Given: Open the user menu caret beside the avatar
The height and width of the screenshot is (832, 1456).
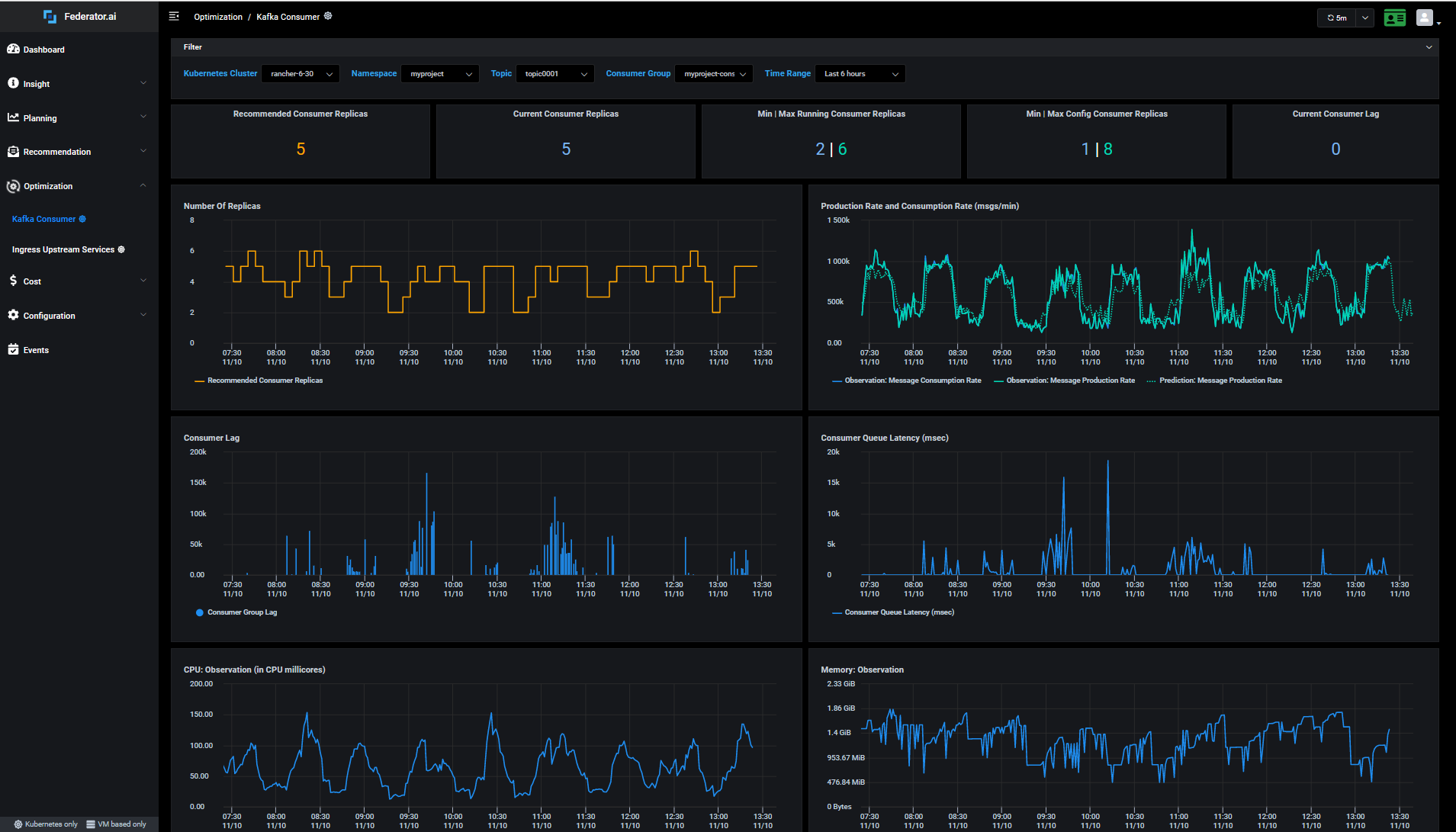Looking at the screenshot, I should point(1438,23).
